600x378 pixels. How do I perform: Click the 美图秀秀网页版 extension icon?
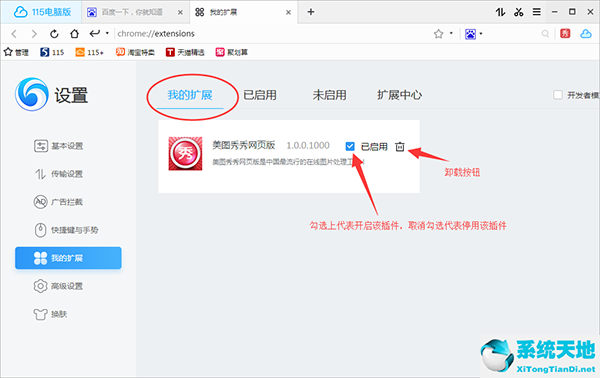[x=186, y=153]
